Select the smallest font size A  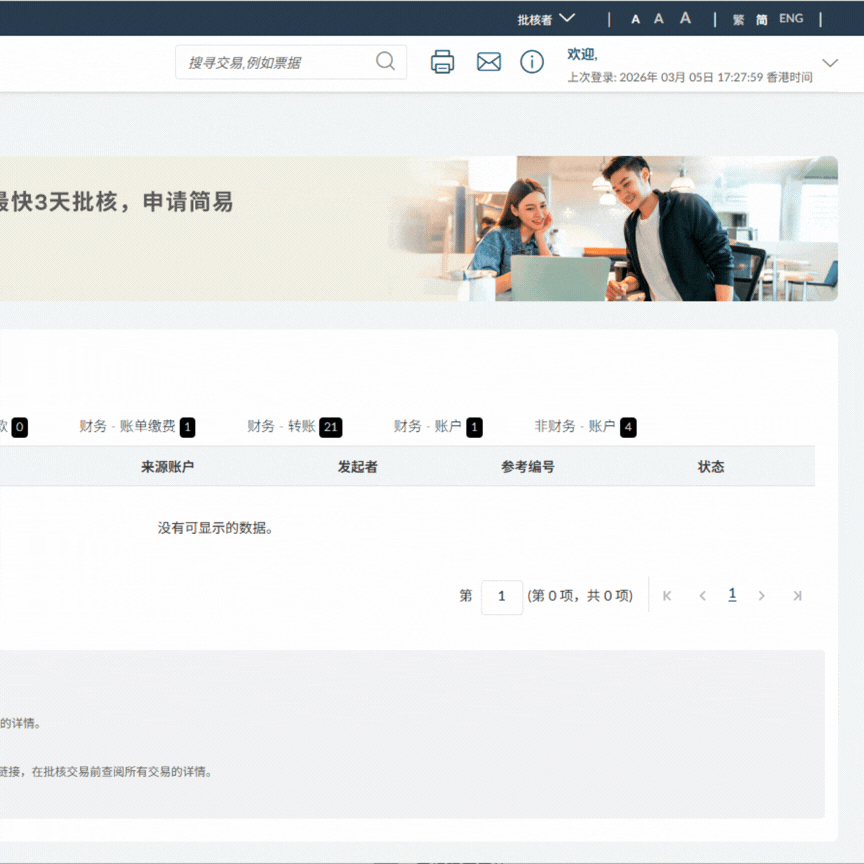point(635,19)
